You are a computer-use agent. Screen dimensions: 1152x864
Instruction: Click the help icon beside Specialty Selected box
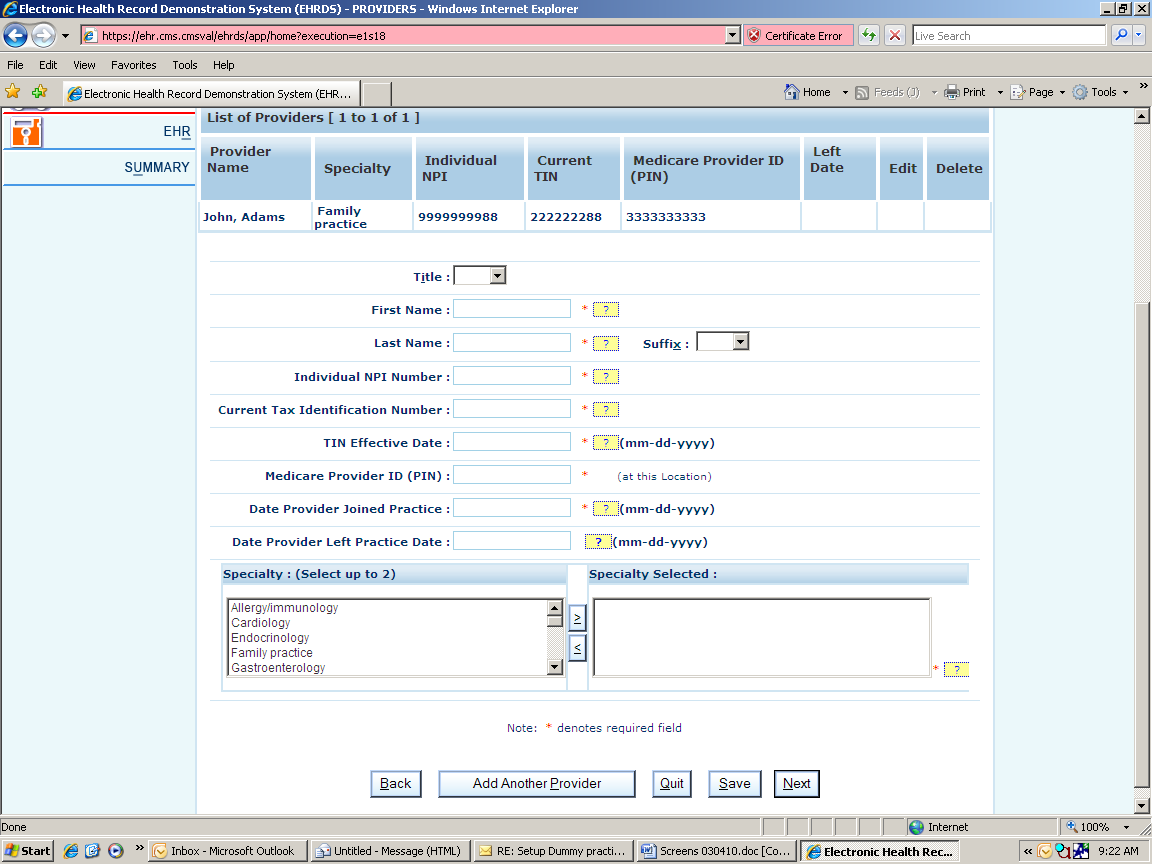click(x=956, y=669)
